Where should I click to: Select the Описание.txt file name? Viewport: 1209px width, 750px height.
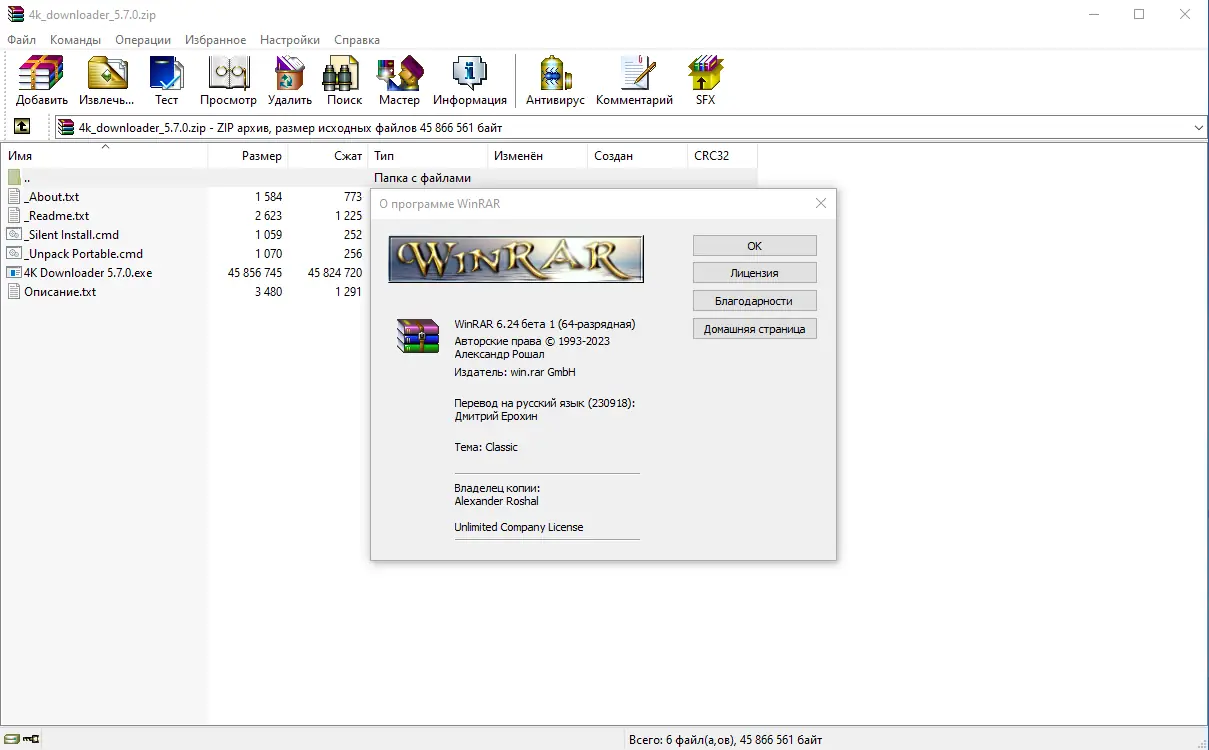[x=60, y=292]
